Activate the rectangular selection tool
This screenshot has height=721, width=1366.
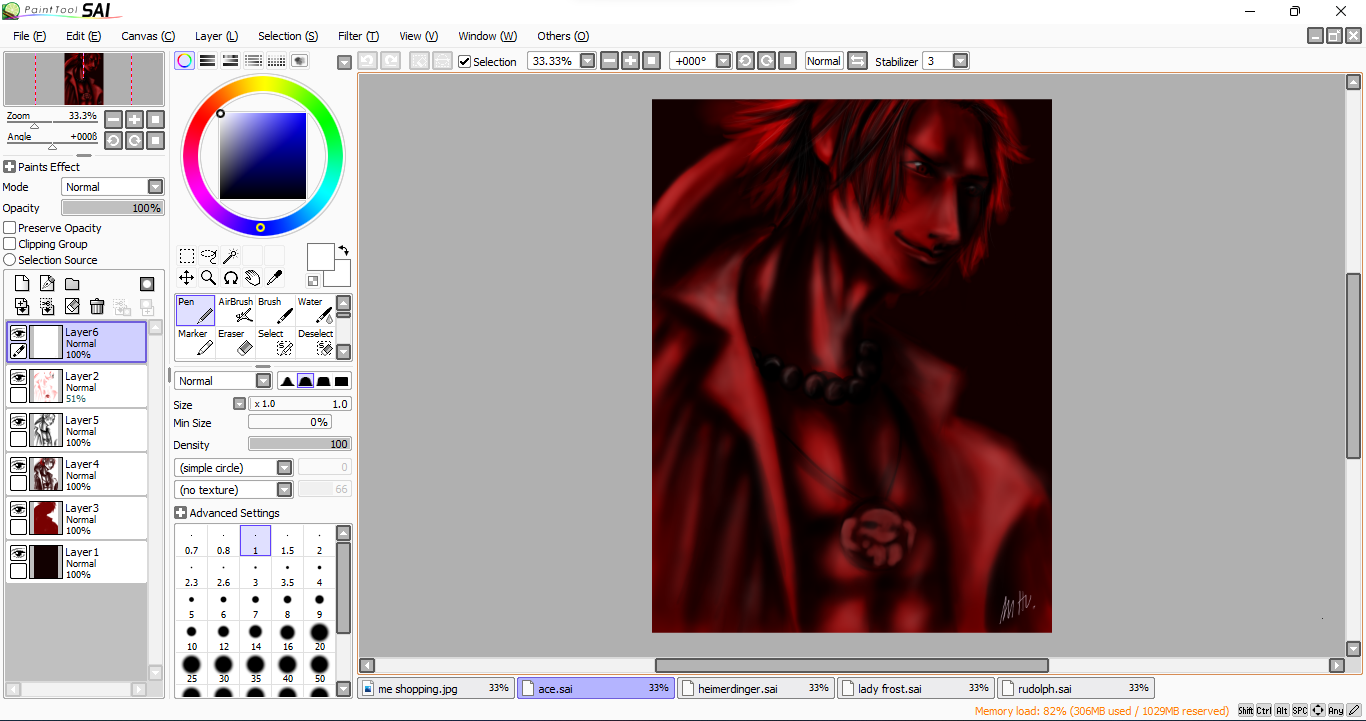tap(187, 256)
